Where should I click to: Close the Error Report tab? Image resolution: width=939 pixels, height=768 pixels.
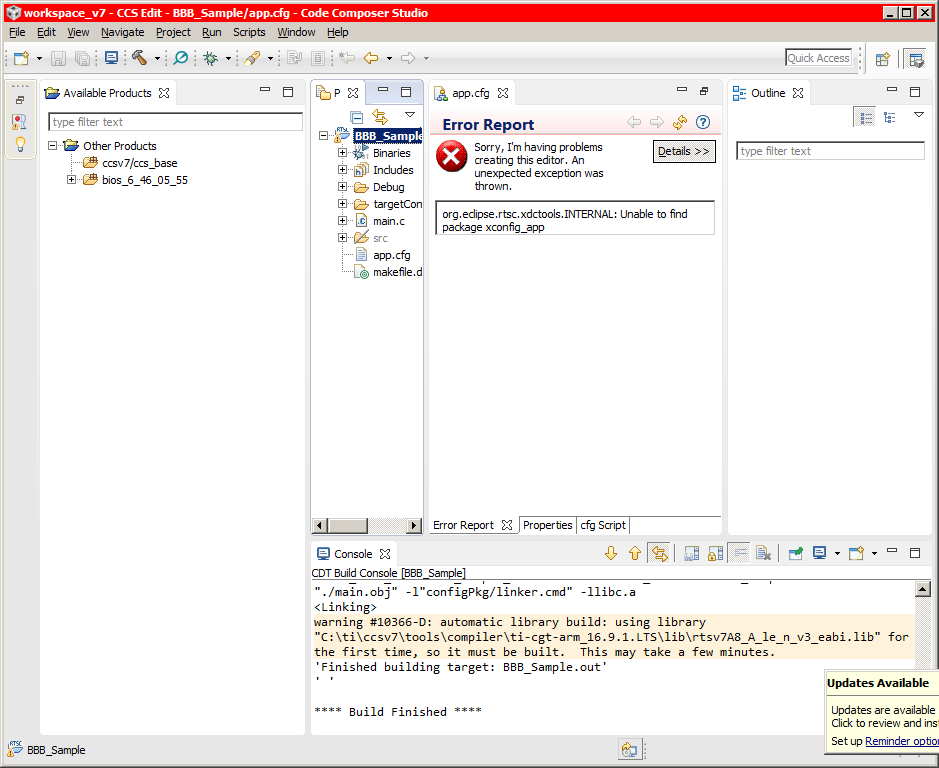507,525
